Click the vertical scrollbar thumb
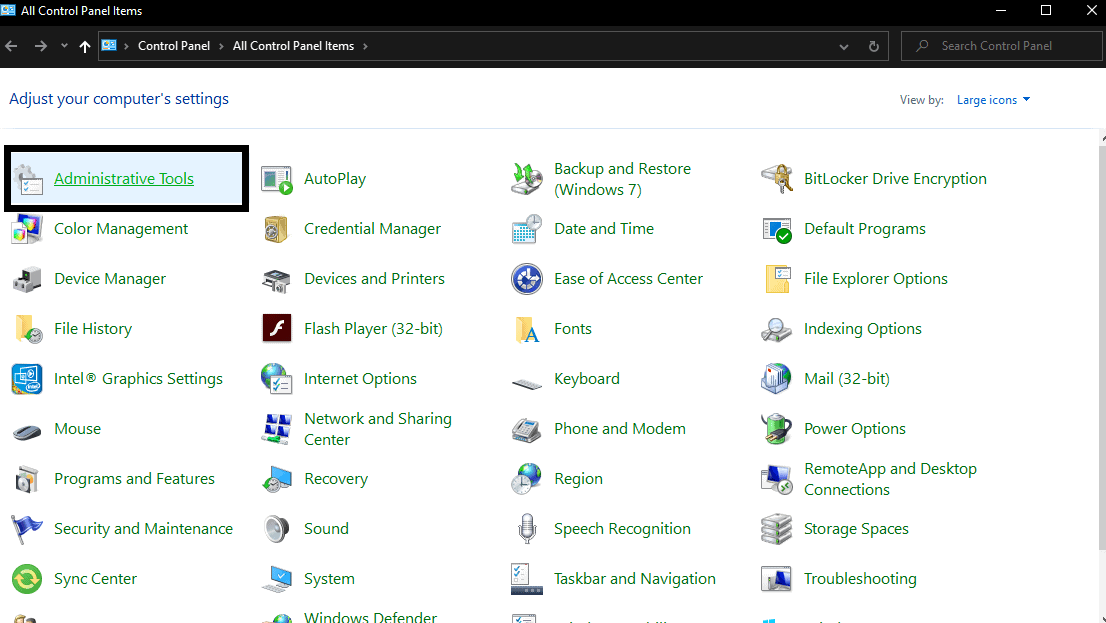Image resolution: width=1106 pixels, height=623 pixels. tap(1102, 346)
